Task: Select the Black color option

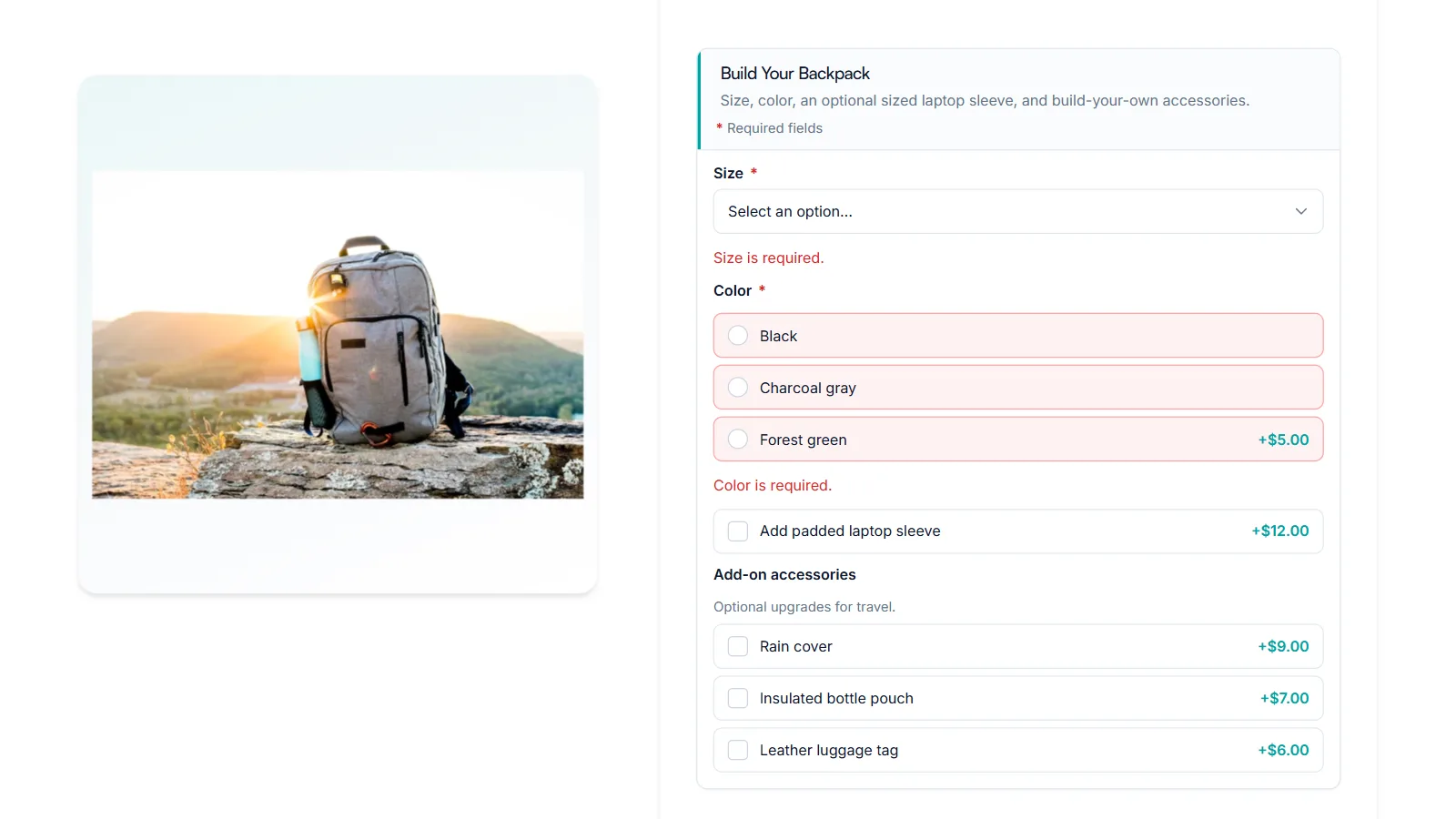Action: (1017, 336)
